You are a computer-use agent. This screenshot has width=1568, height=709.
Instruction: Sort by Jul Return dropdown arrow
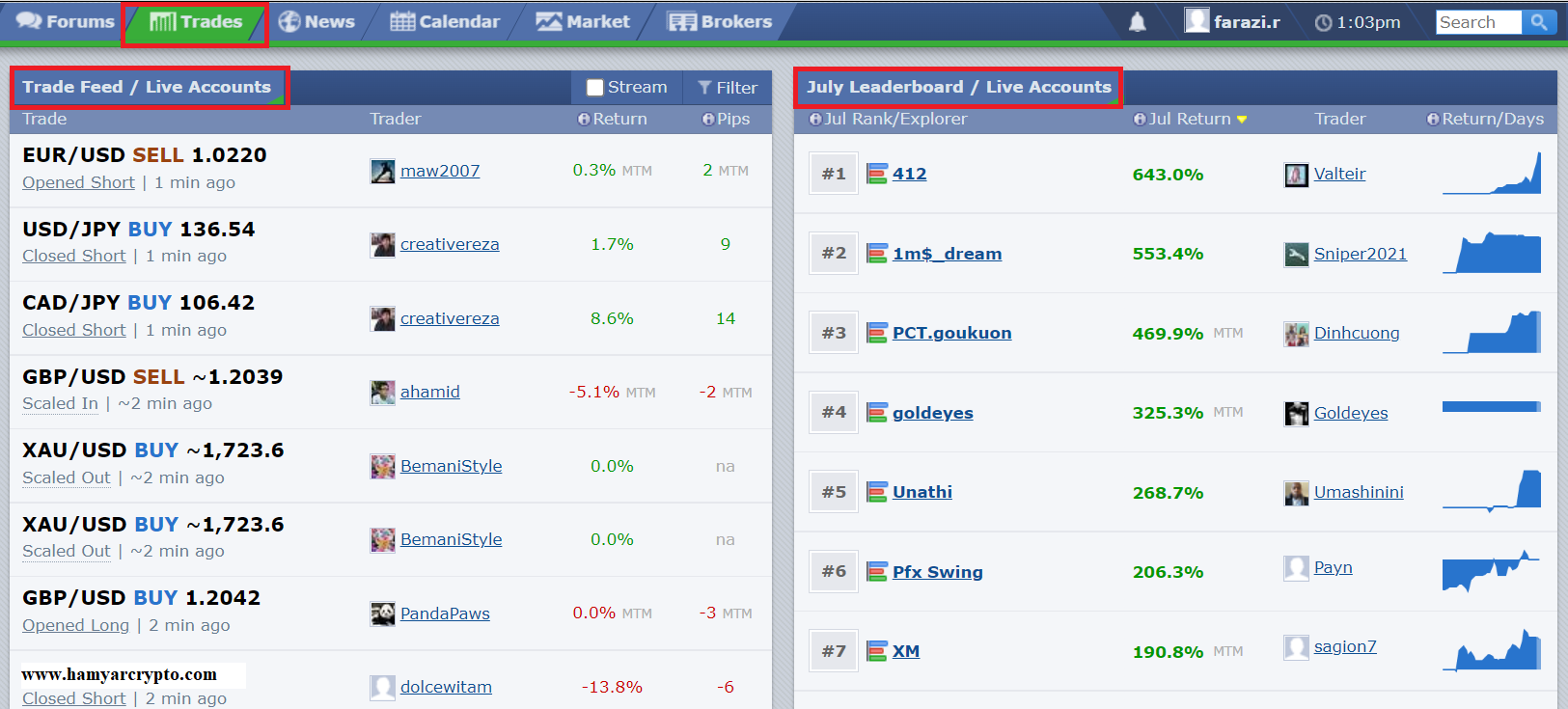1242,120
